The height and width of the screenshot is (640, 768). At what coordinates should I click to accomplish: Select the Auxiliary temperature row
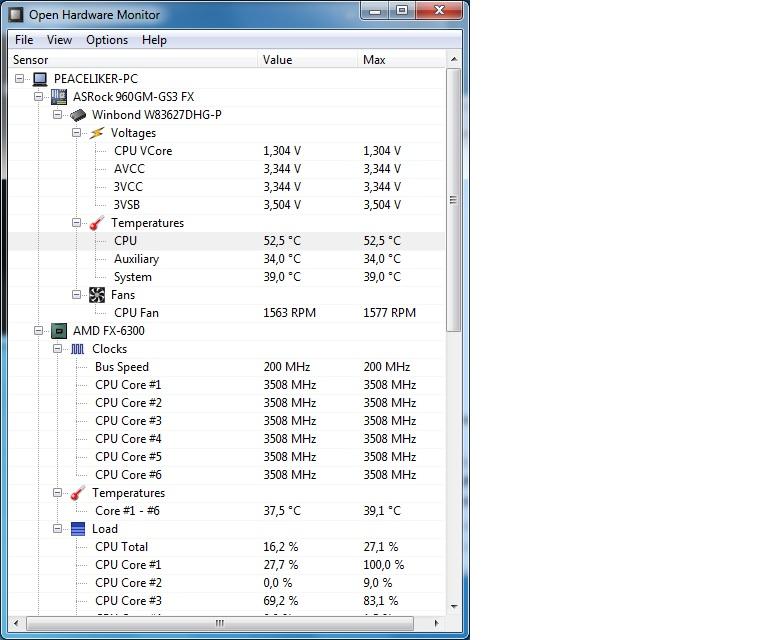point(227,259)
